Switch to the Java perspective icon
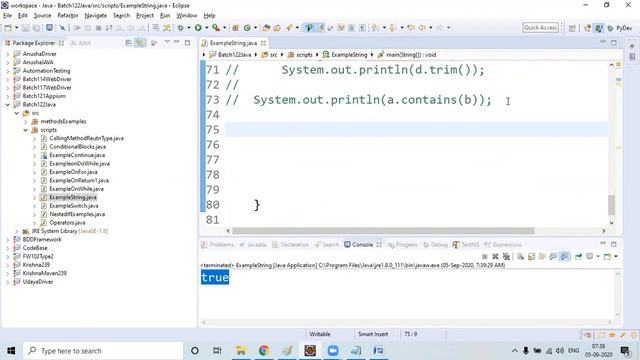This screenshot has height=360, width=640. tap(598, 28)
